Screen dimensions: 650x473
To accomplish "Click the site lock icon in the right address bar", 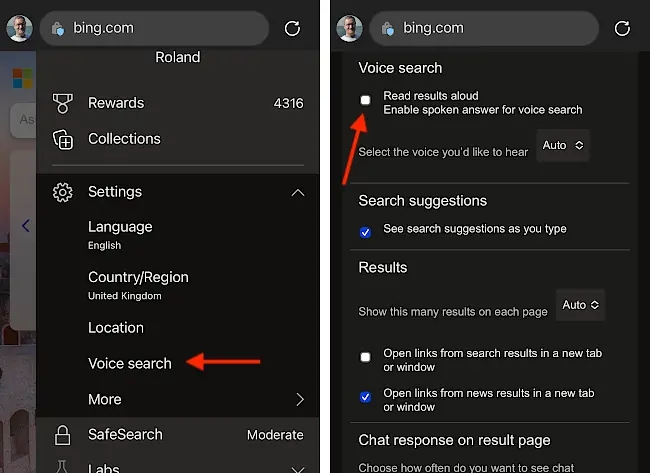I will (388, 29).
